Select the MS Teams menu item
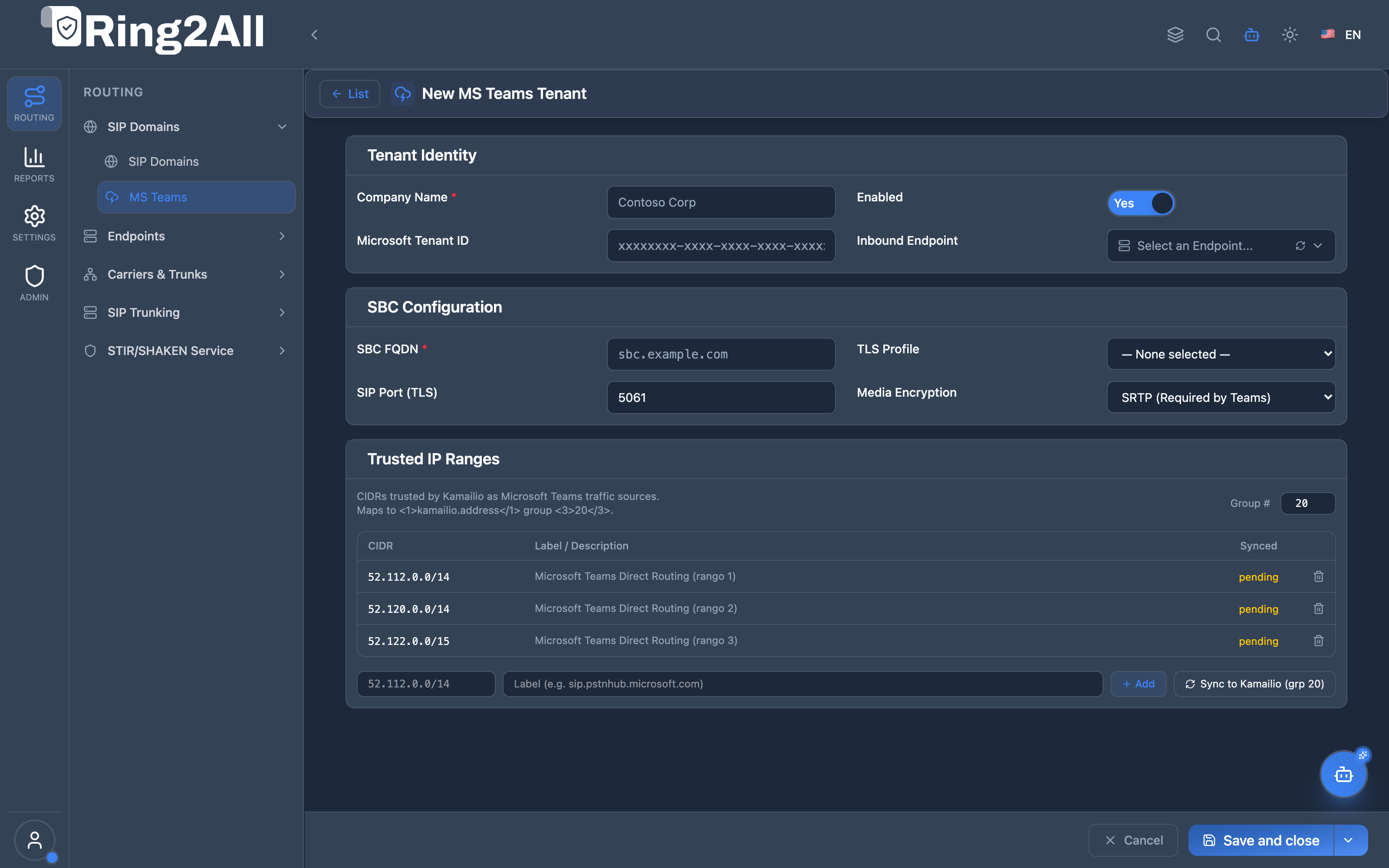 coord(196,197)
